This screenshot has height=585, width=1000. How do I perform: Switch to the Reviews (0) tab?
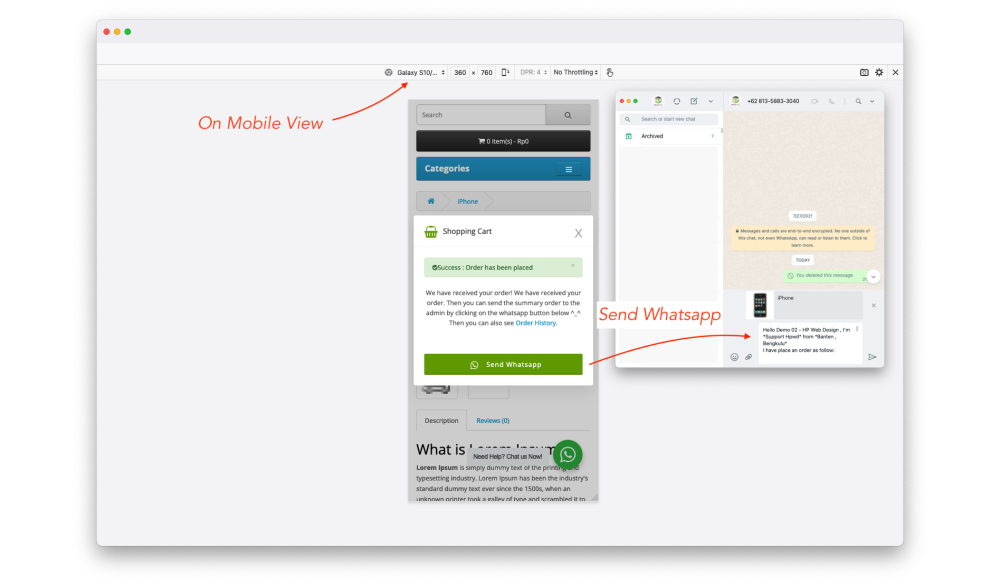(x=492, y=421)
